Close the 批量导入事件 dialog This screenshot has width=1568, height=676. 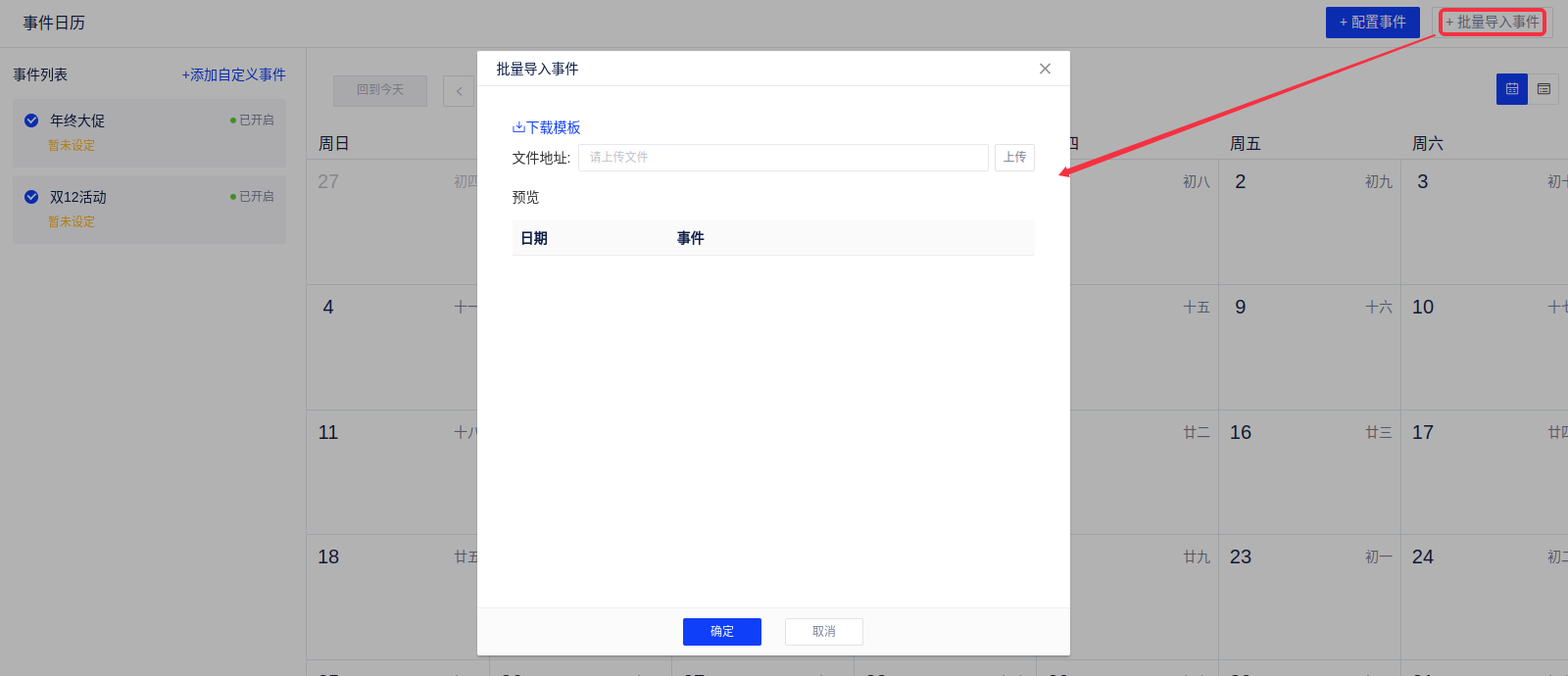(1045, 69)
